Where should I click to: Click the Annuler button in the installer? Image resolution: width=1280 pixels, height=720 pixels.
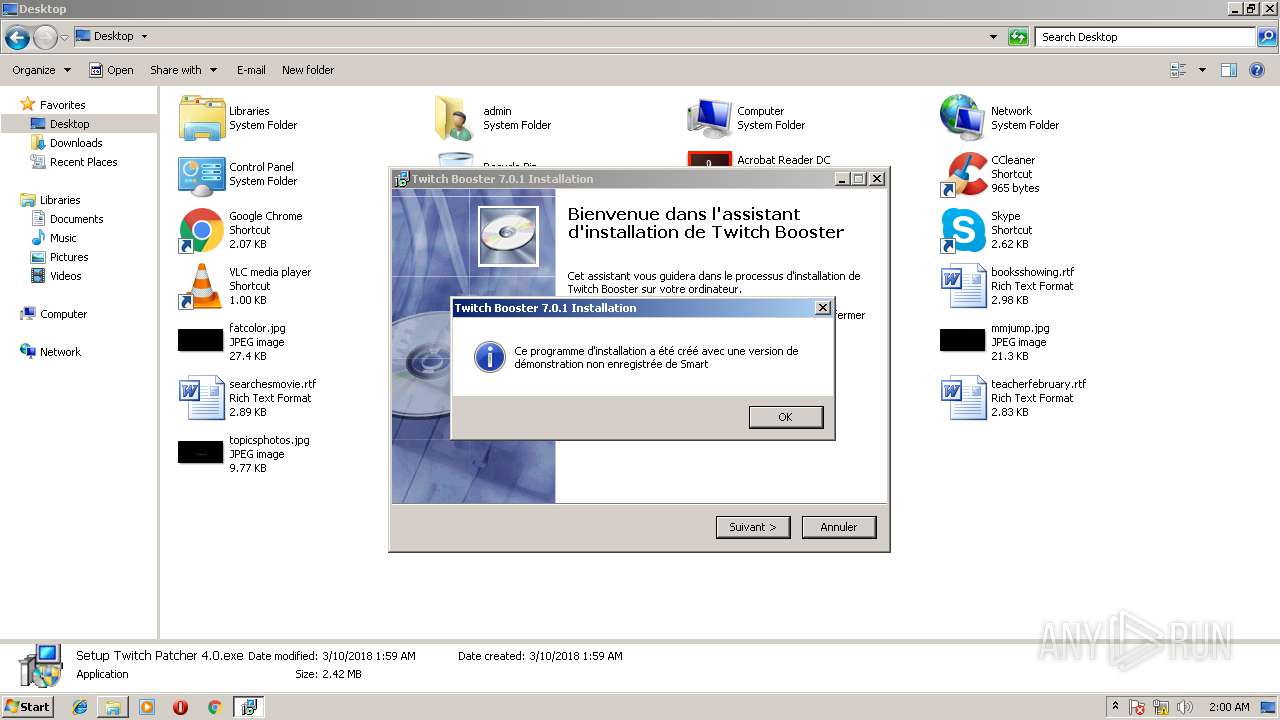click(x=839, y=527)
